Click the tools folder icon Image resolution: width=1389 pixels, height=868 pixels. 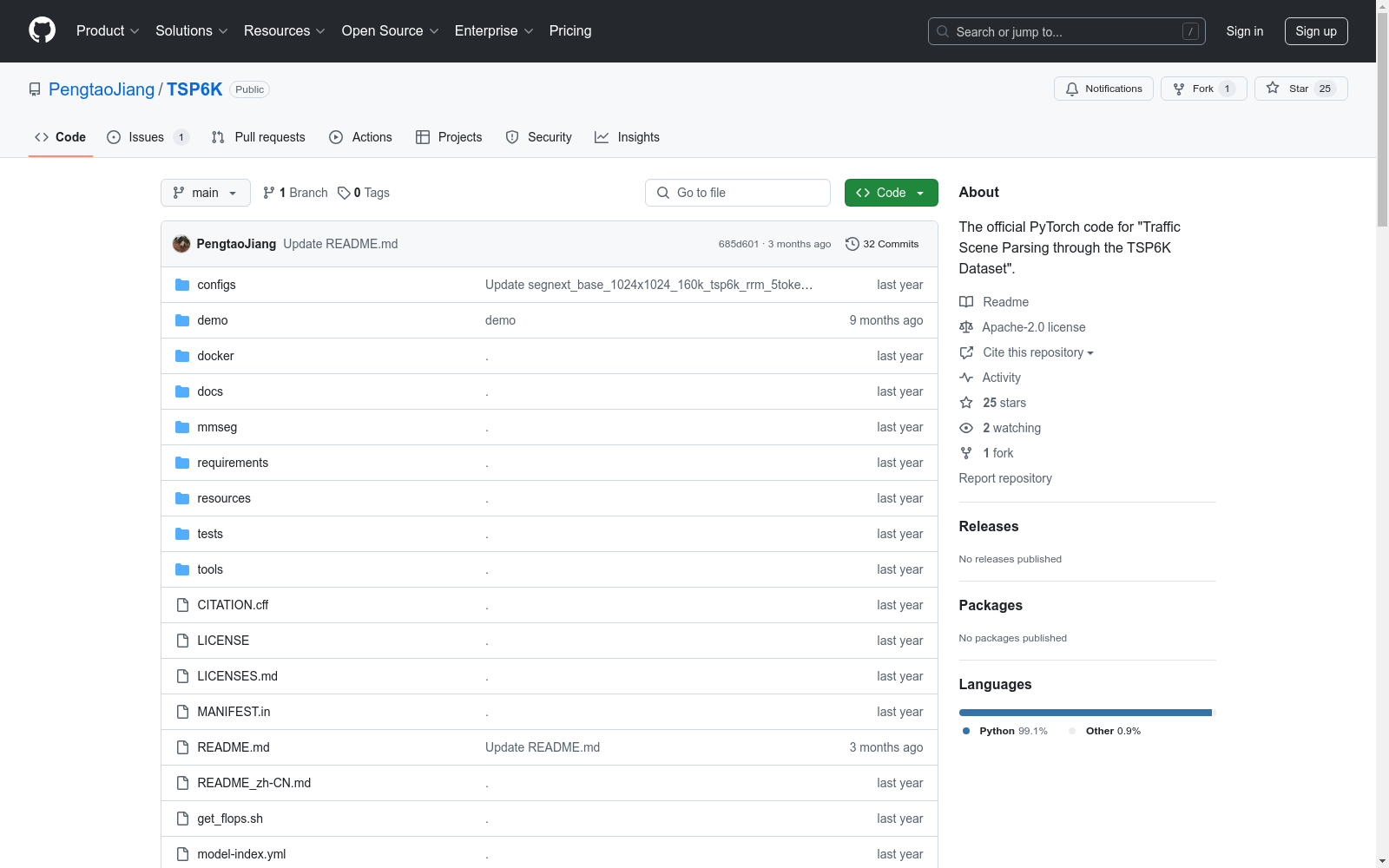coord(182,569)
